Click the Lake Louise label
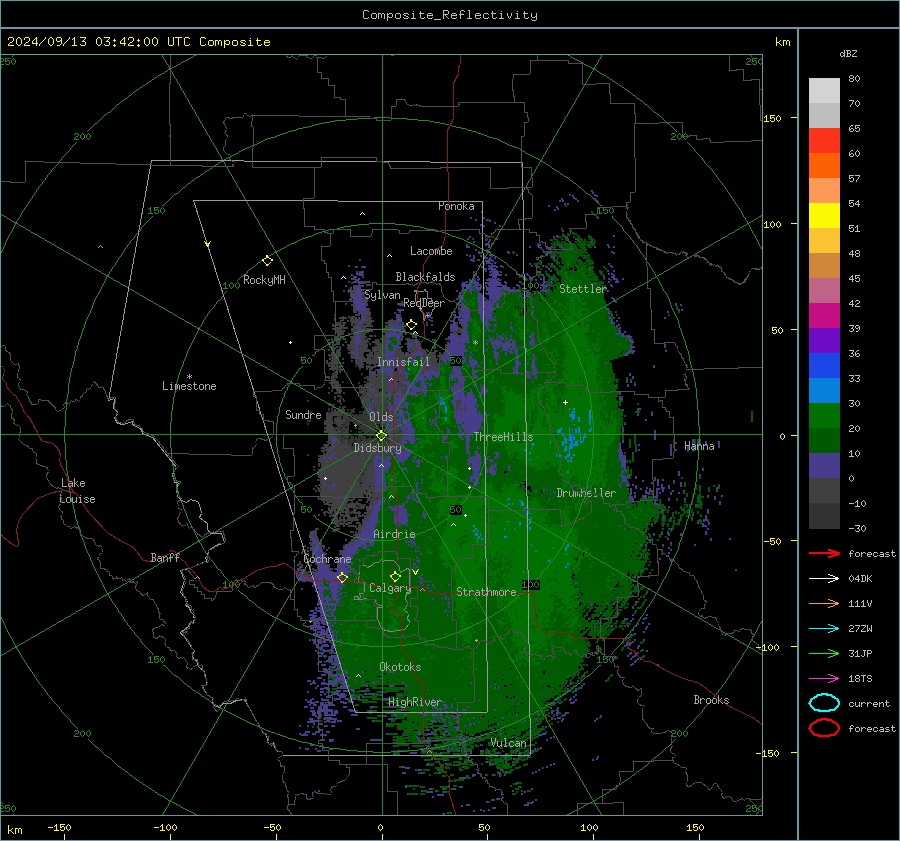The width and height of the screenshot is (900, 841). click(x=77, y=491)
